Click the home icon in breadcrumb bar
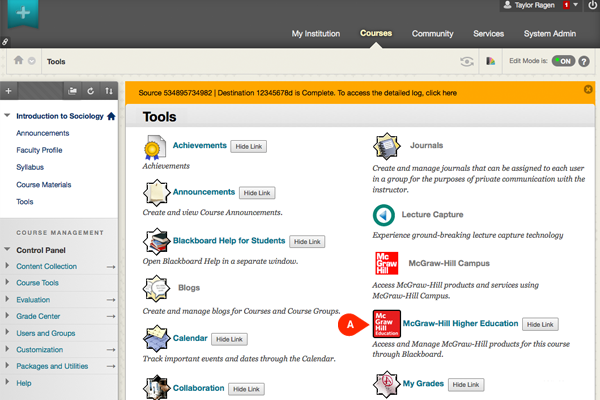 tap(19, 61)
